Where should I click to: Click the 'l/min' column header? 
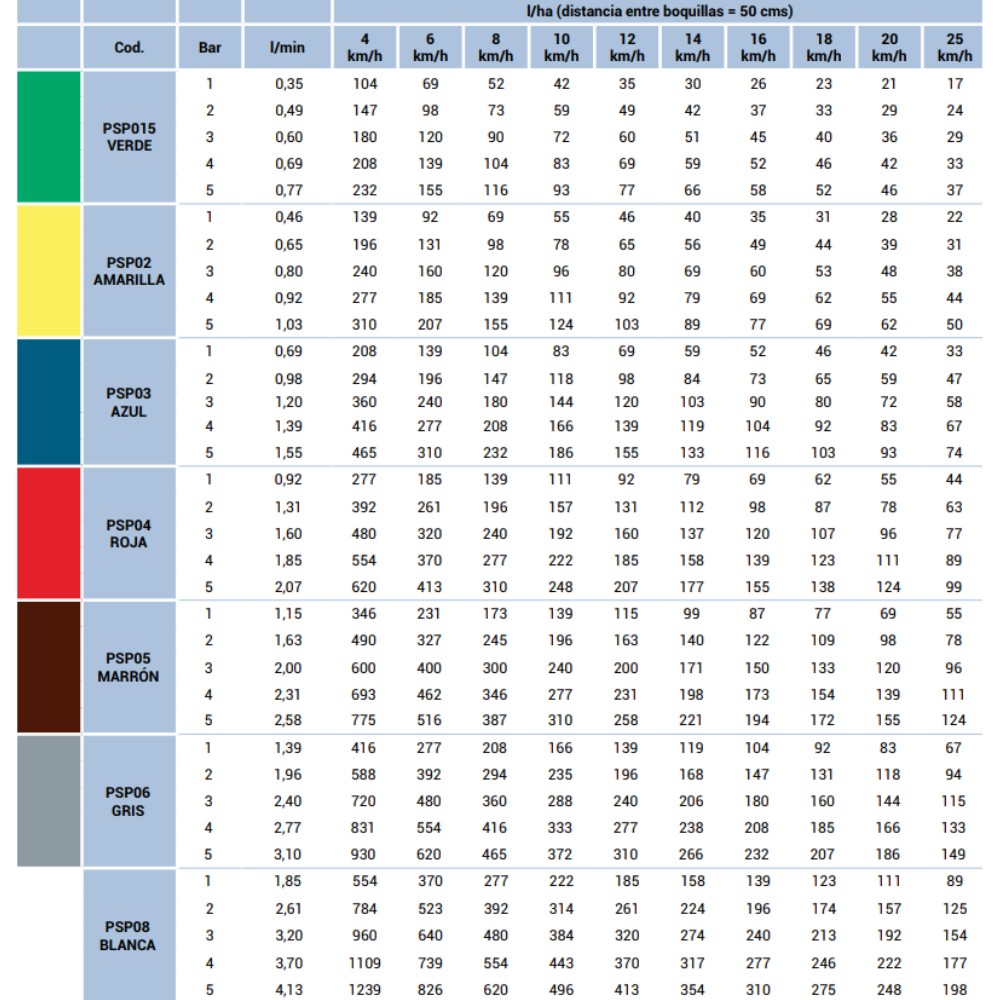click(x=287, y=47)
